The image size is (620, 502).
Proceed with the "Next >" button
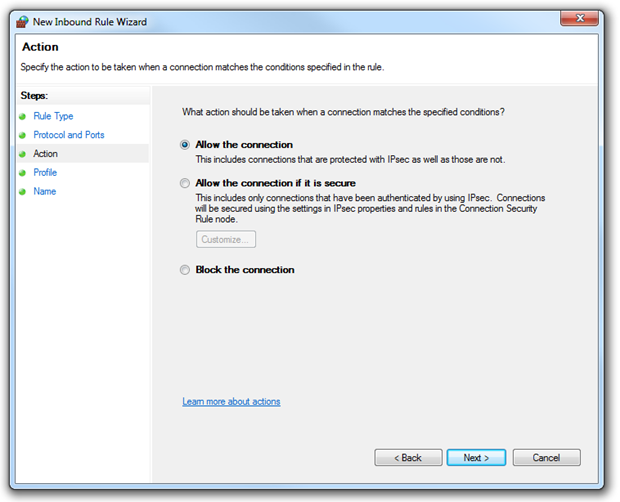(x=477, y=457)
